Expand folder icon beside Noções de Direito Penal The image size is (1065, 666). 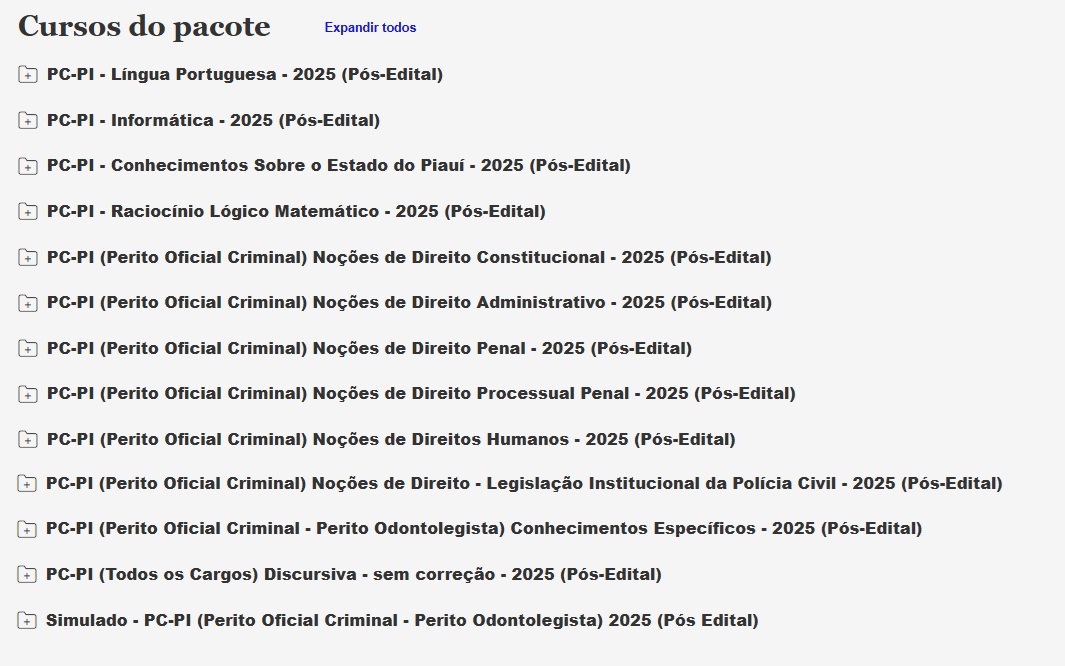(28, 349)
